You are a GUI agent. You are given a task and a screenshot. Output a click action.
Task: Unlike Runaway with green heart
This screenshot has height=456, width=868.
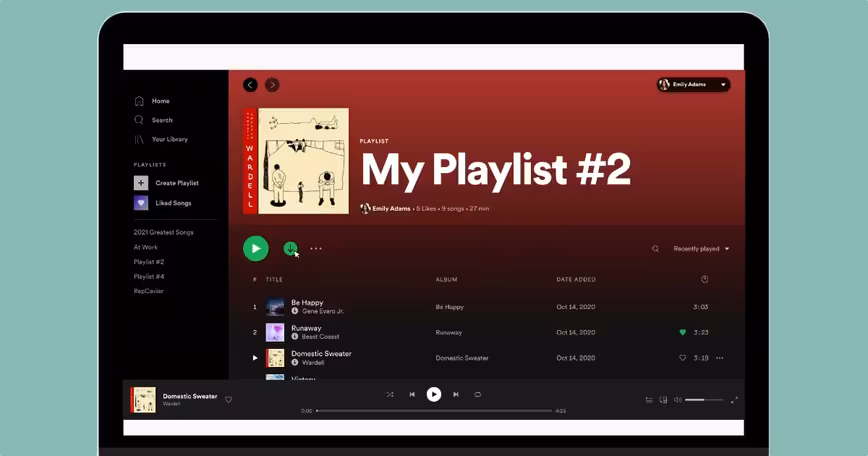pos(683,333)
